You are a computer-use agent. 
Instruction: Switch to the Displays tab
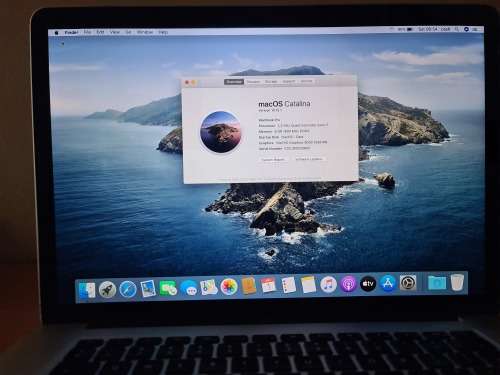pos(253,82)
